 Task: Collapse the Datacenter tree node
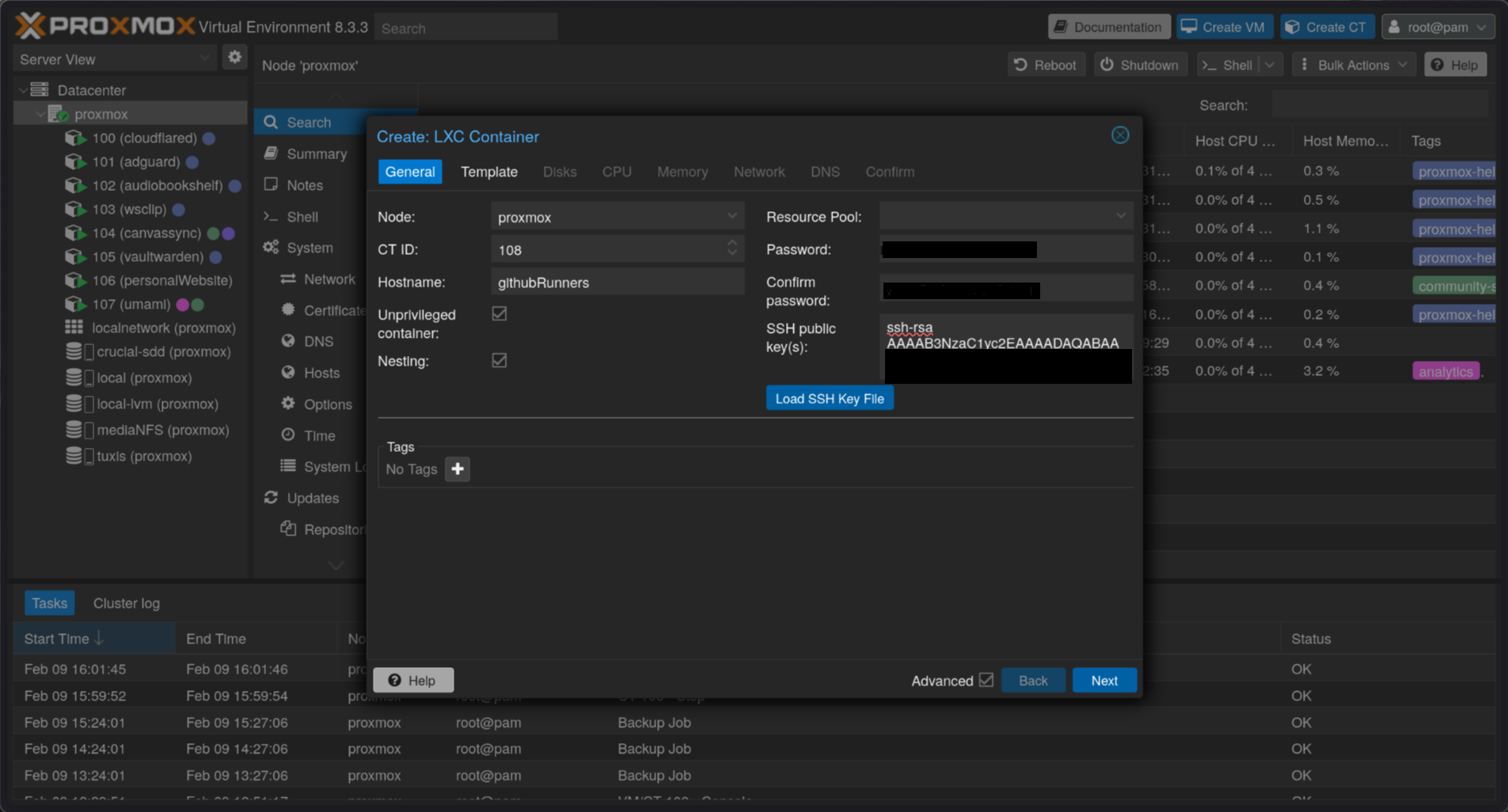pyautogui.click(x=23, y=90)
